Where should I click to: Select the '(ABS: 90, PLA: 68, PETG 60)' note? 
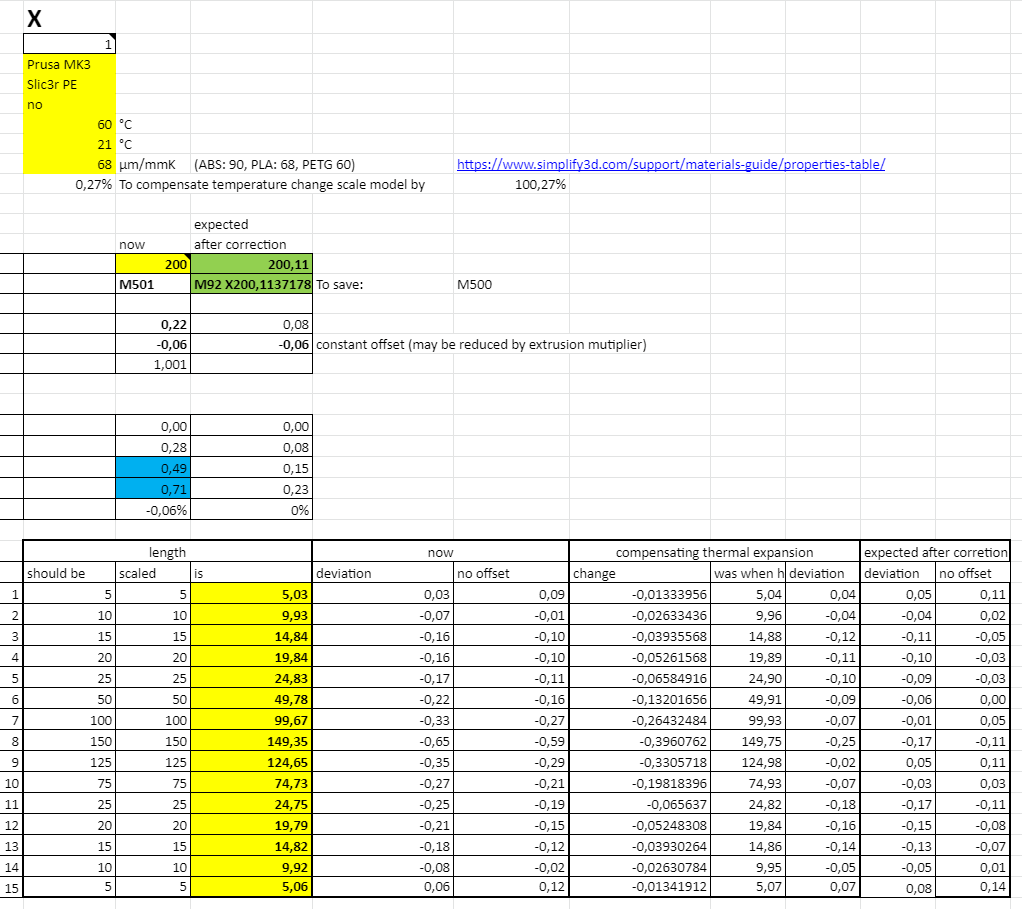tap(274, 164)
